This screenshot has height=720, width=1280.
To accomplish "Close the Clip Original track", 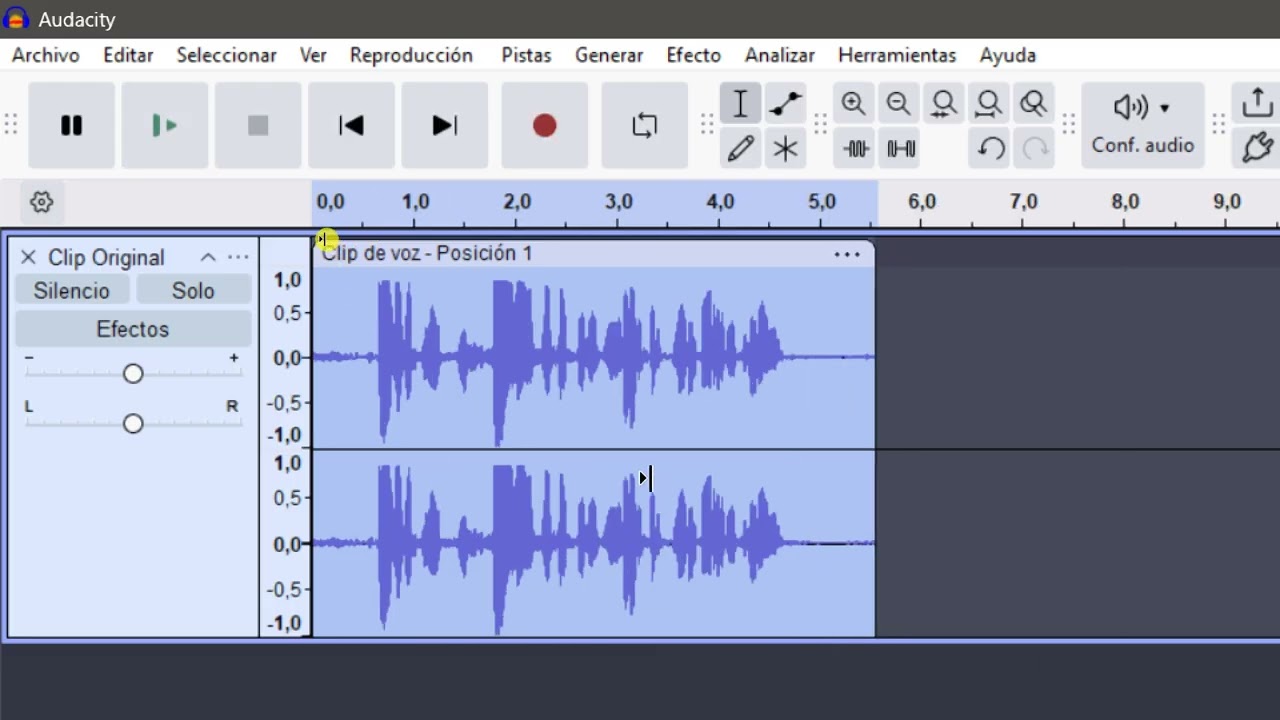I will pyautogui.click(x=28, y=257).
